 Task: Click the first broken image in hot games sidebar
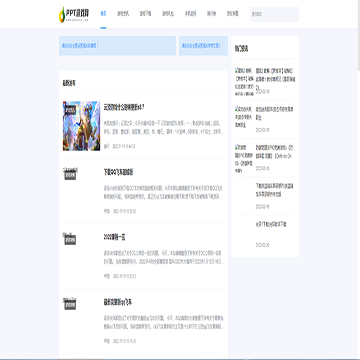tap(244, 82)
